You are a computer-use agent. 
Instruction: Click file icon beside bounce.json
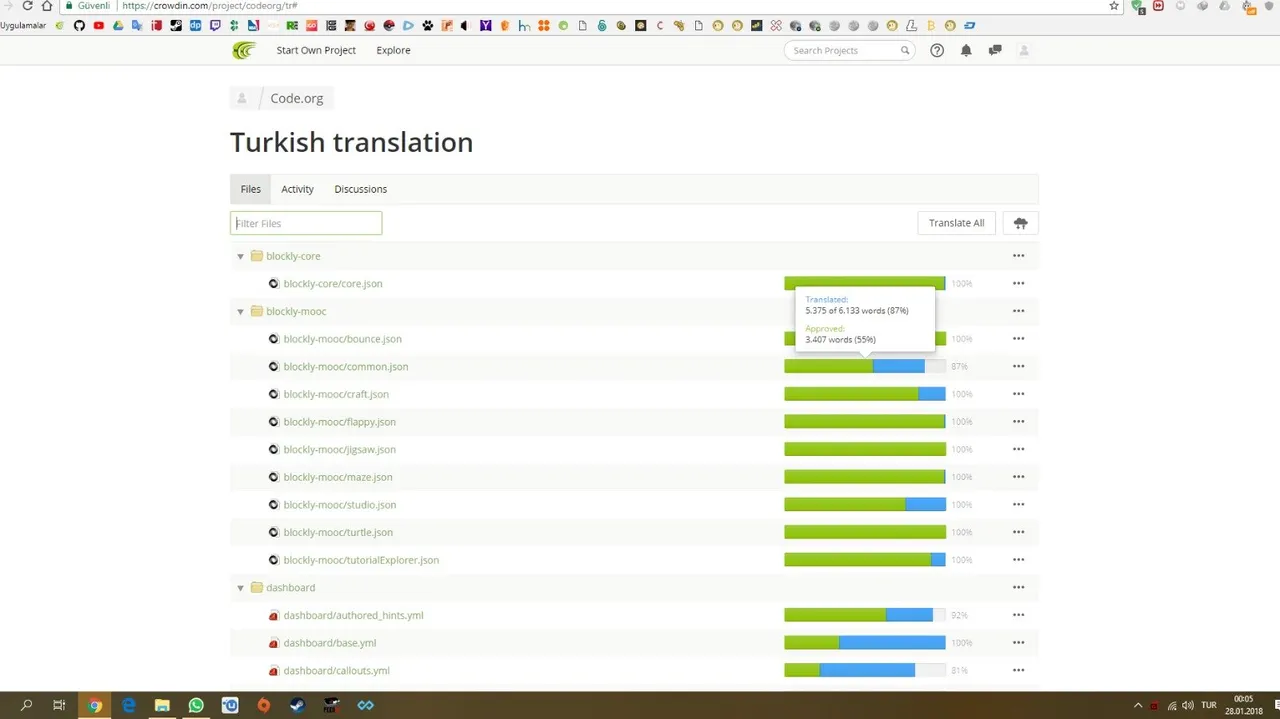[274, 339]
